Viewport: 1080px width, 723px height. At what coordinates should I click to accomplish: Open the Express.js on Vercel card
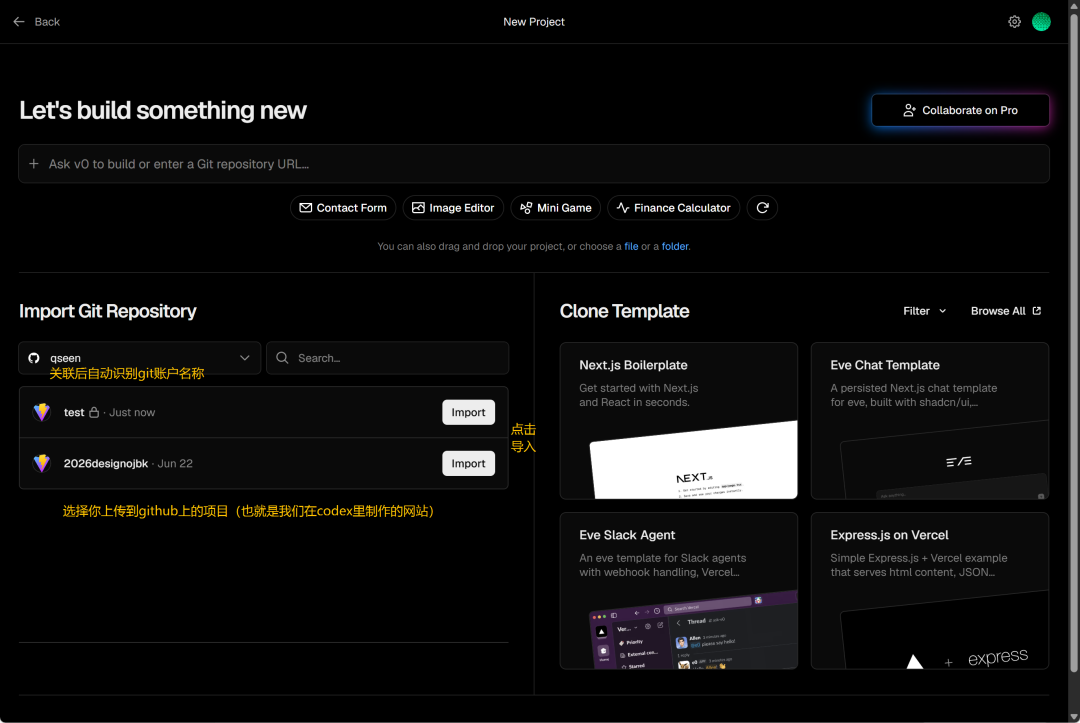930,591
